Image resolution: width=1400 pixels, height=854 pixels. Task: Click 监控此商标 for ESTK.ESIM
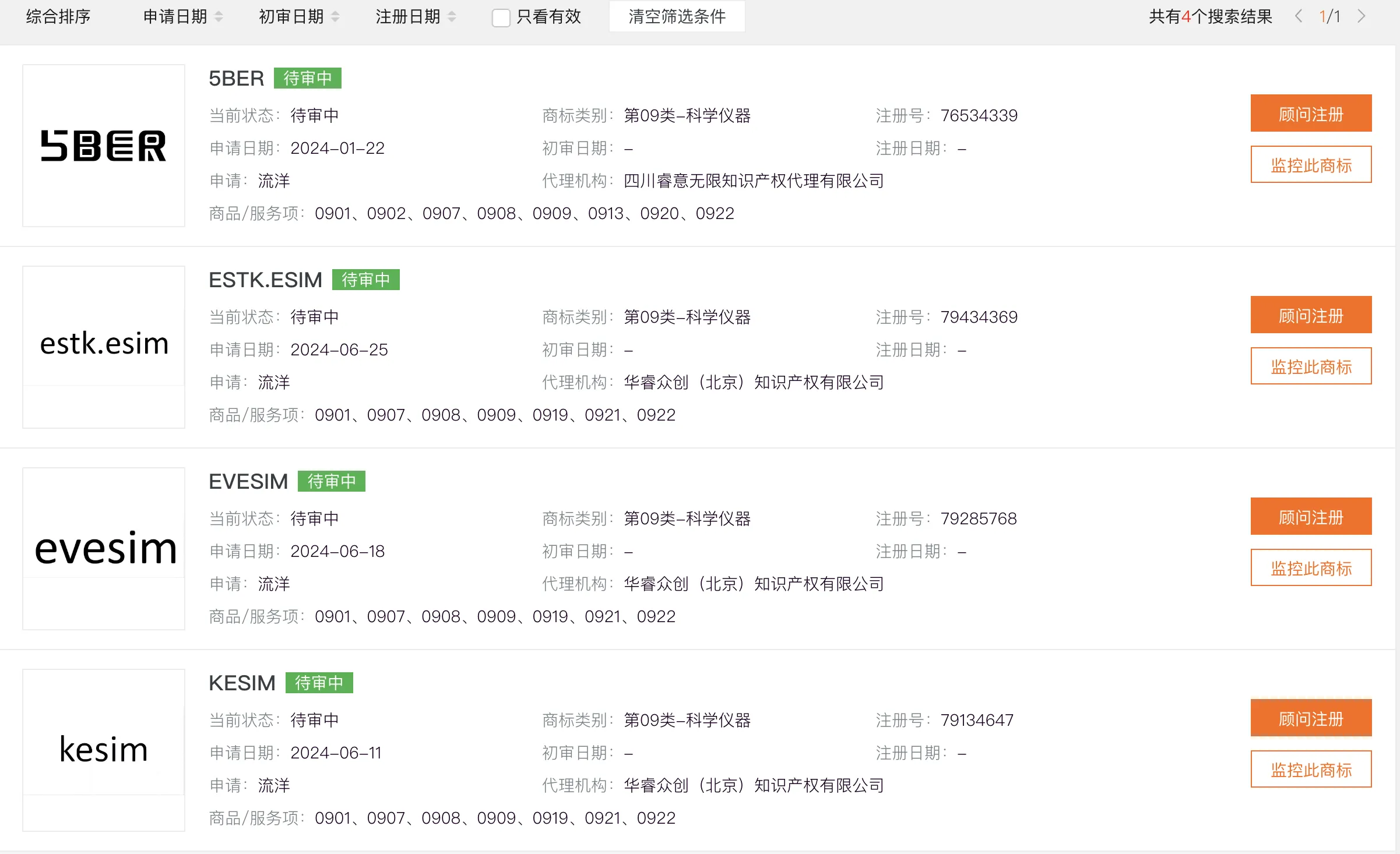[1311, 366]
